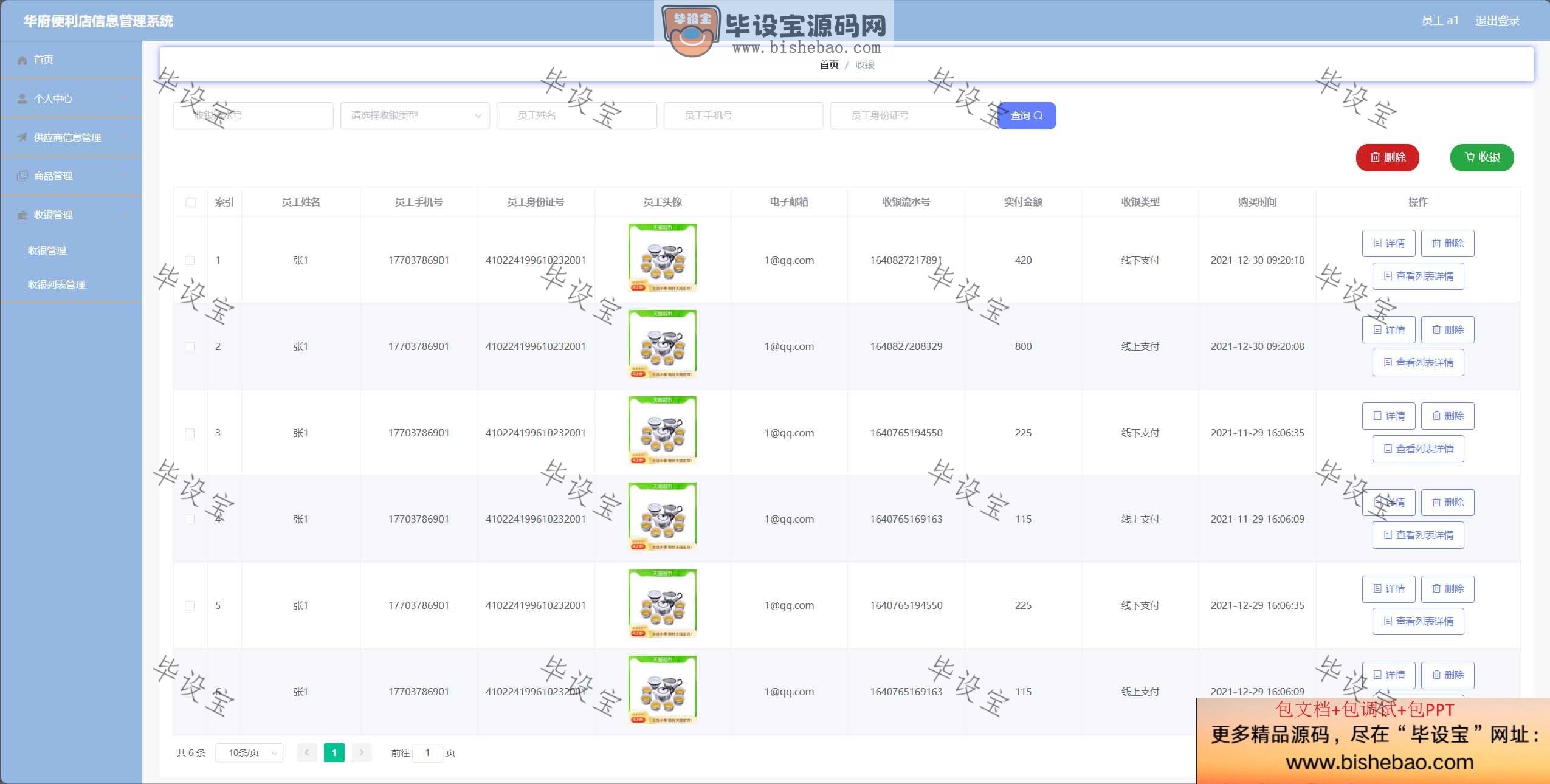View 查看列表详情 for serial 1640827217891

[1418, 276]
